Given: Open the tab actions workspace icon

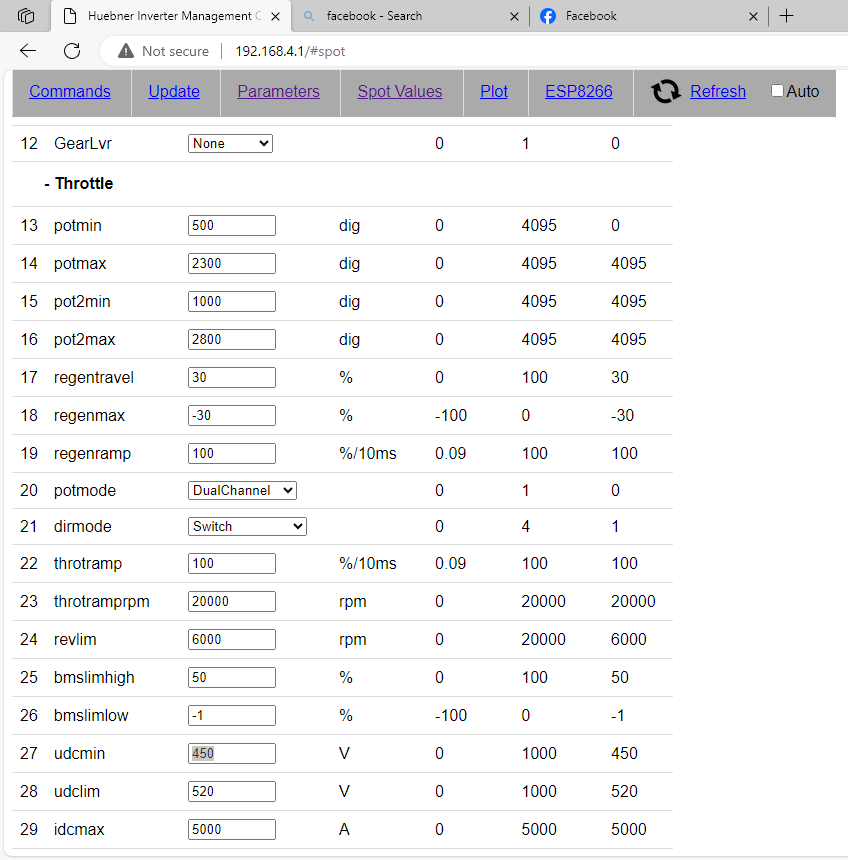Looking at the screenshot, I should coord(26,16).
